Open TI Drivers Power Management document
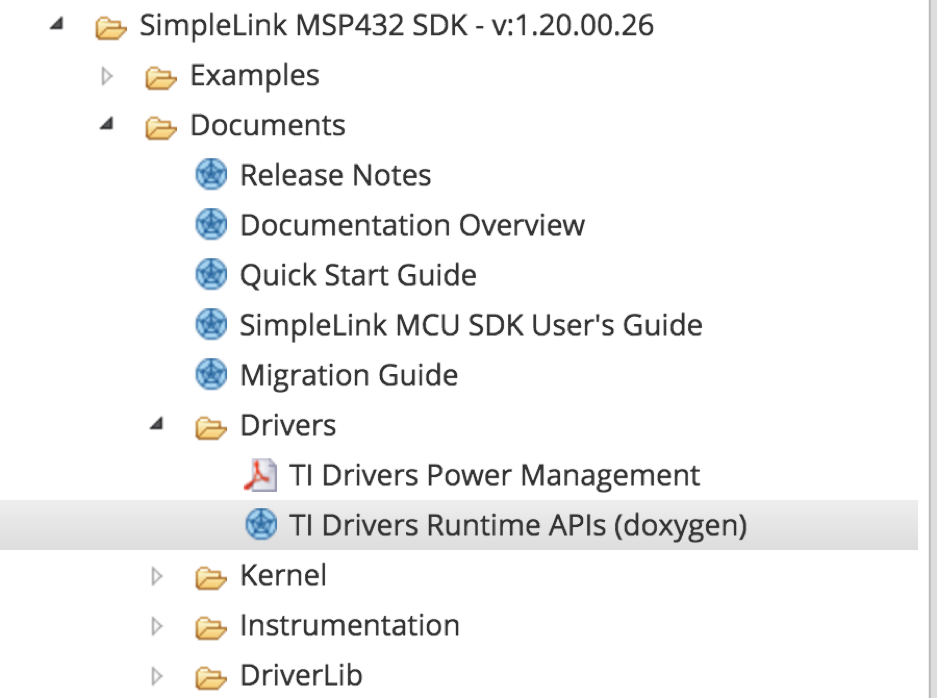The image size is (937, 698). click(x=493, y=475)
